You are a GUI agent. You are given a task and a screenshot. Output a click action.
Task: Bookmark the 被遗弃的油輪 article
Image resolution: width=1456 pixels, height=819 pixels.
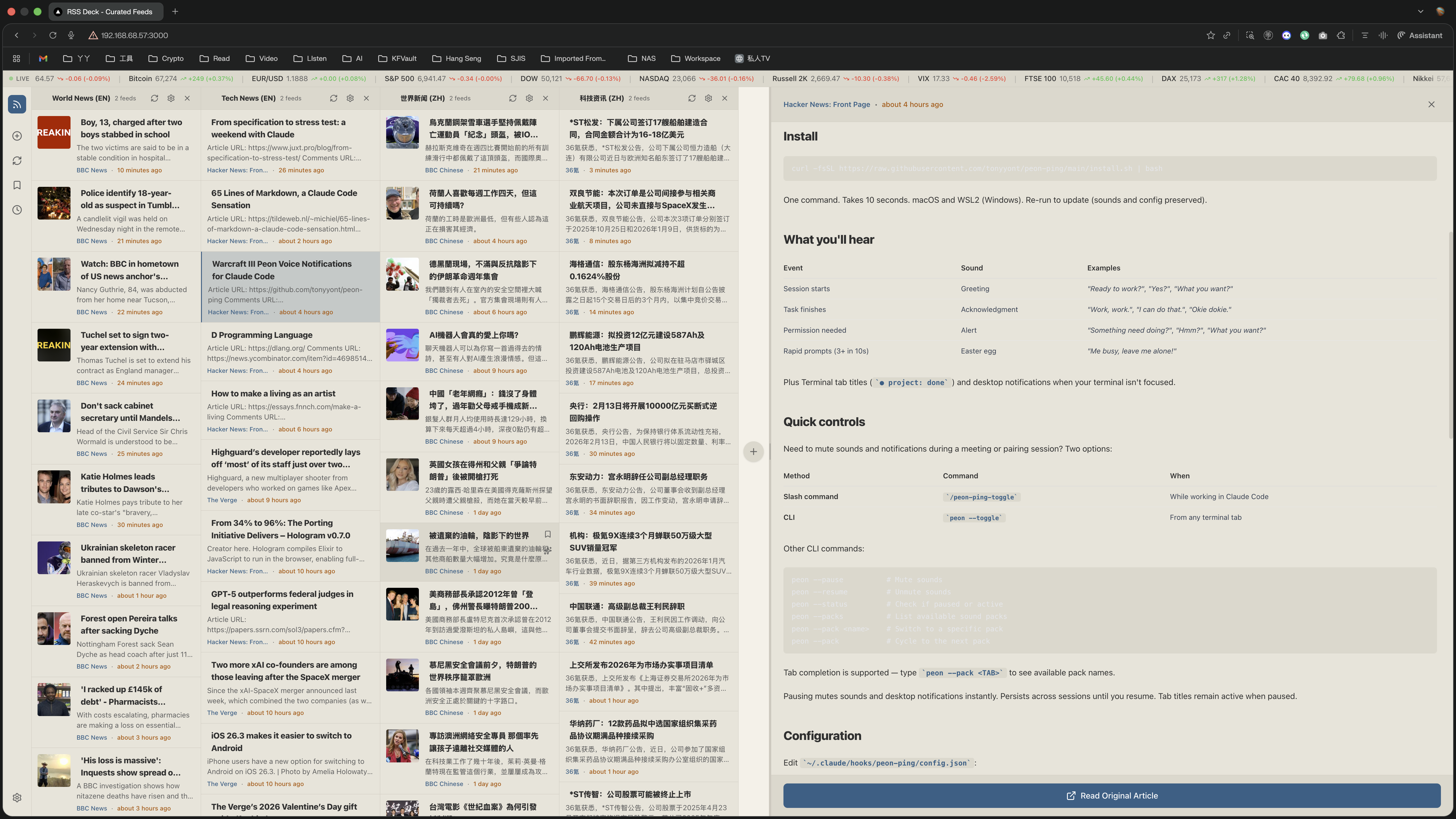point(547,534)
